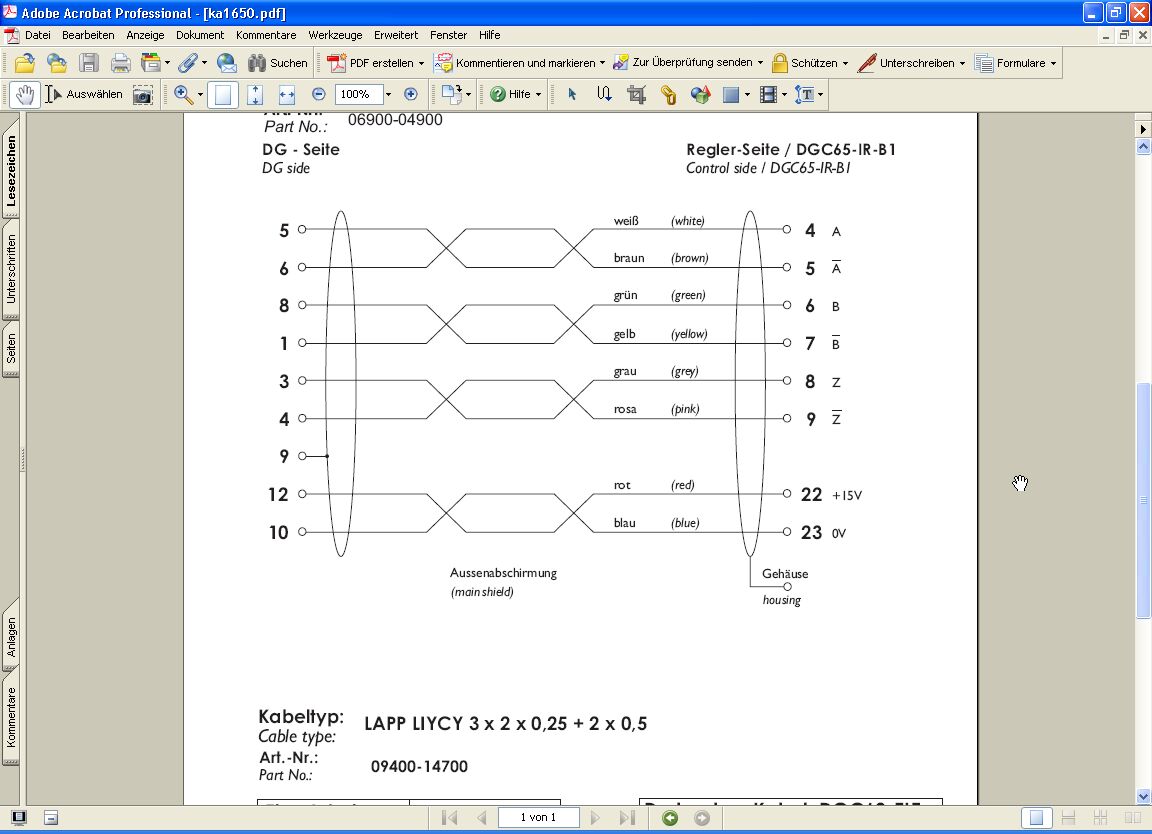Click the scrollbar down arrow

pos(1143,797)
